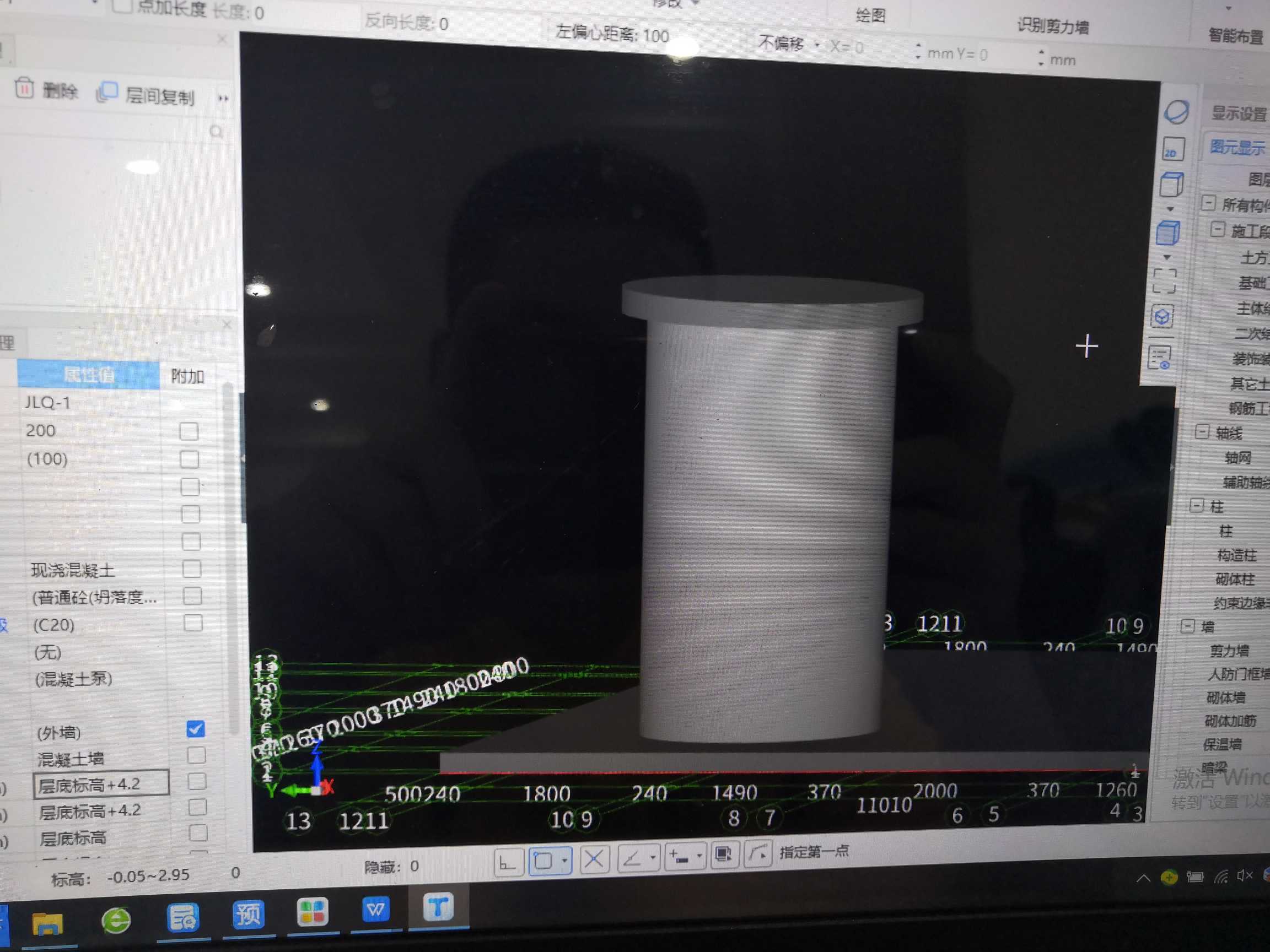Click the wireframe cube view icon
Image resolution: width=1270 pixels, height=952 pixels.
click(1171, 185)
